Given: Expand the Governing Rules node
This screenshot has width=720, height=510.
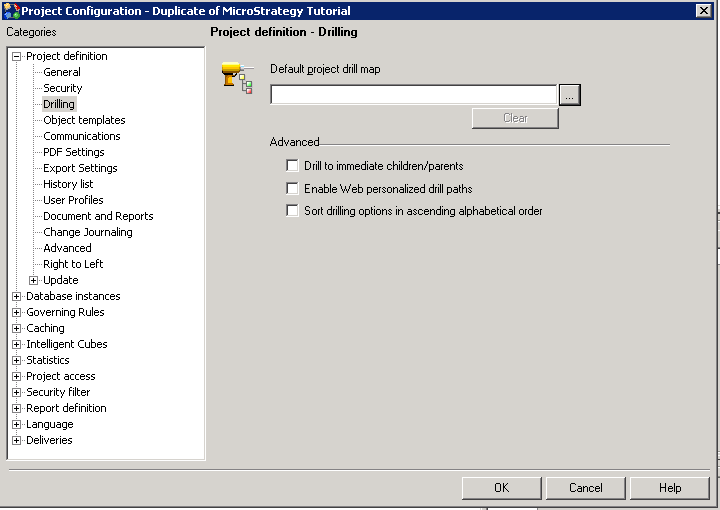Looking at the screenshot, I should (x=17, y=313).
